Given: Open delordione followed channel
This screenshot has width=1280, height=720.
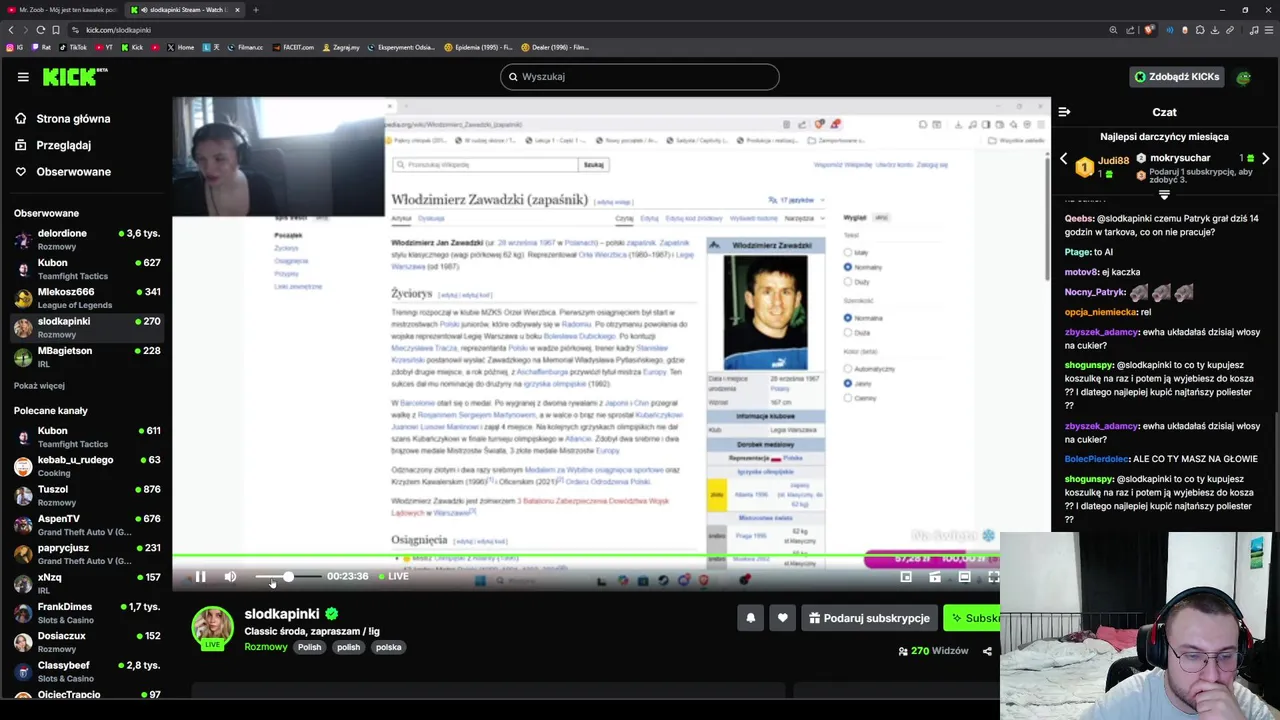Looking at the screenshot, I should (87, 240).
